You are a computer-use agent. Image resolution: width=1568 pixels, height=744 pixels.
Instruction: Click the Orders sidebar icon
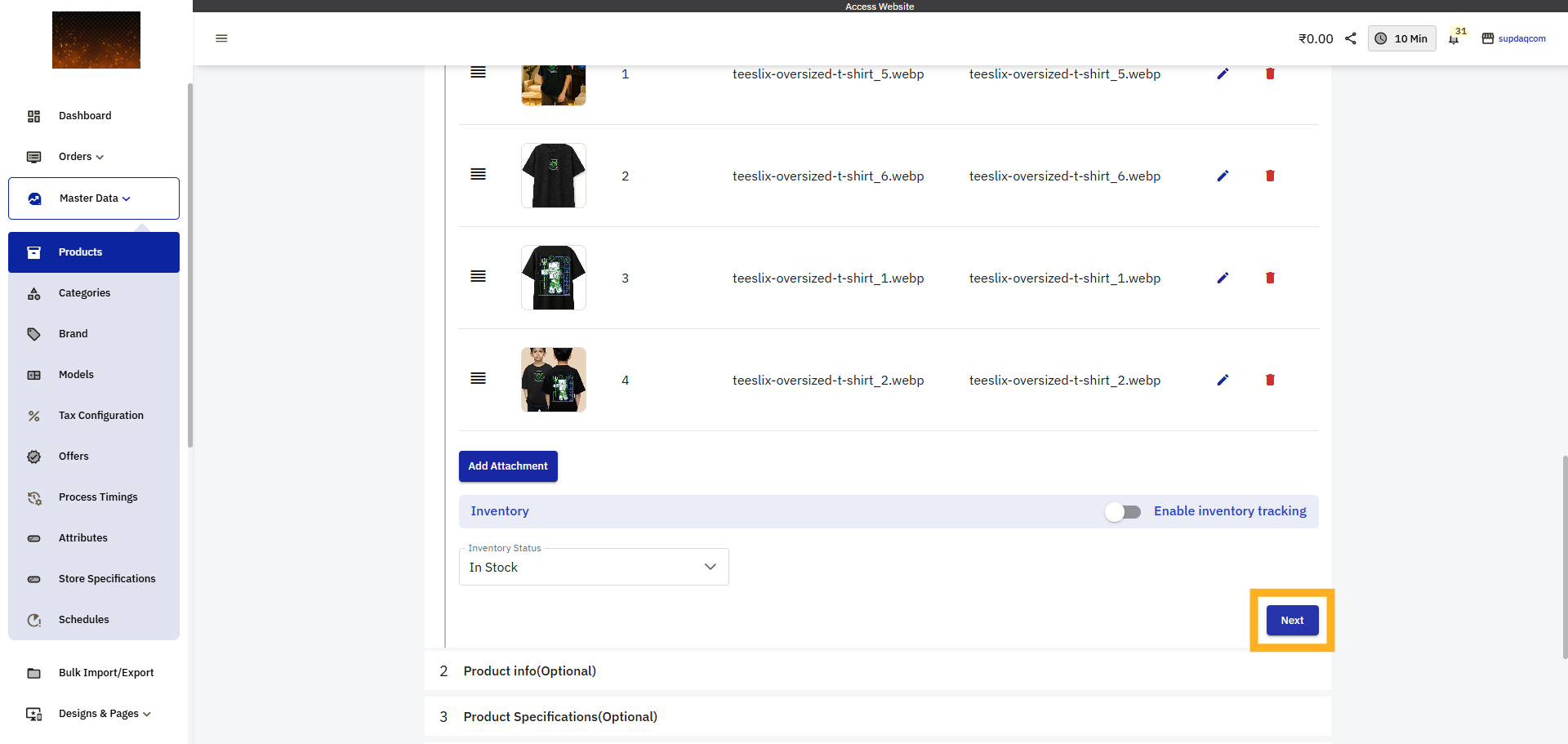click(33, 157)
